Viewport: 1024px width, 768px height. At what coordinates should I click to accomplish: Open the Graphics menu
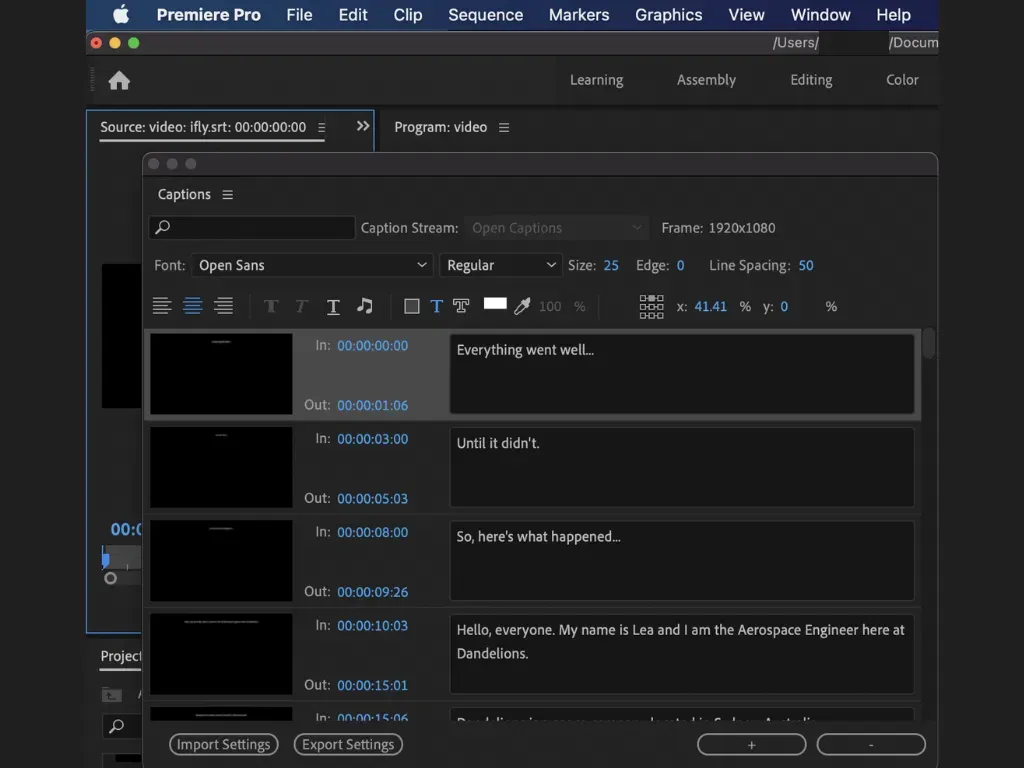click(x=669, y=14)
